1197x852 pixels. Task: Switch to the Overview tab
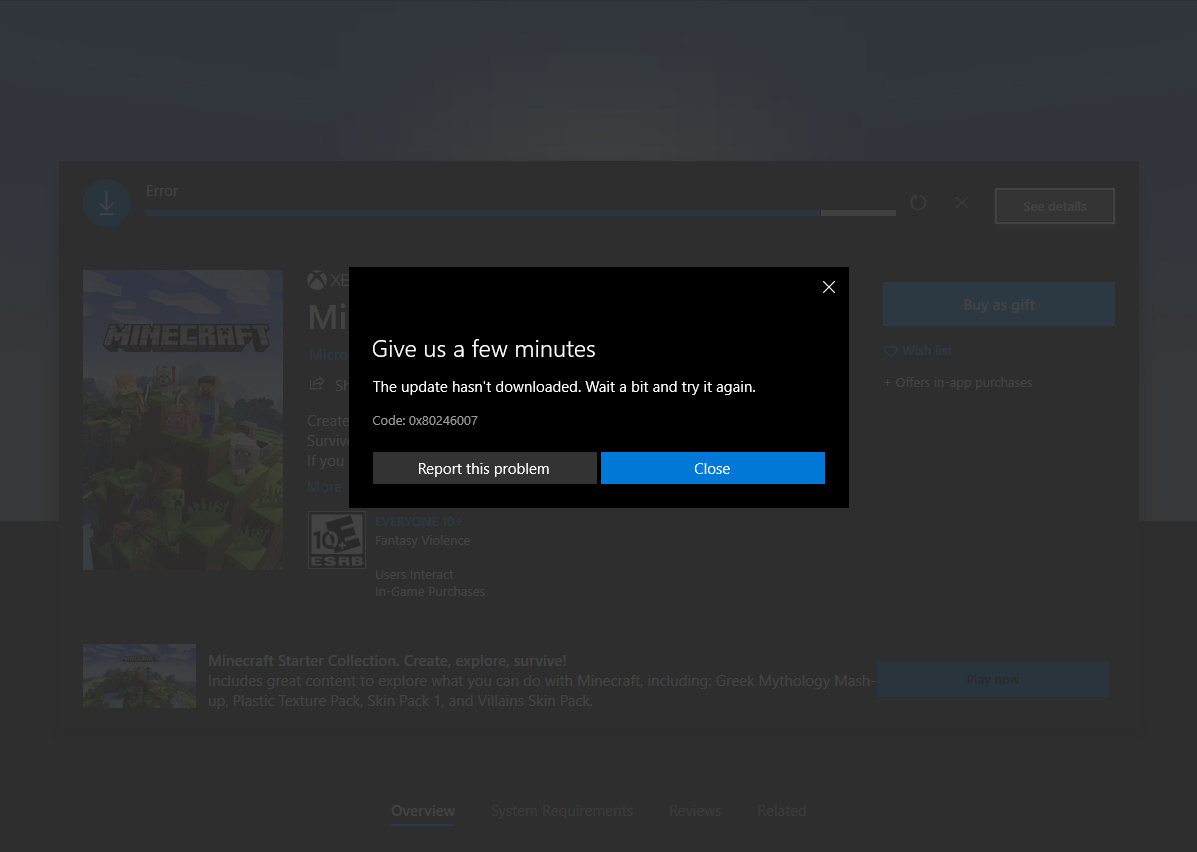point(423,811)
